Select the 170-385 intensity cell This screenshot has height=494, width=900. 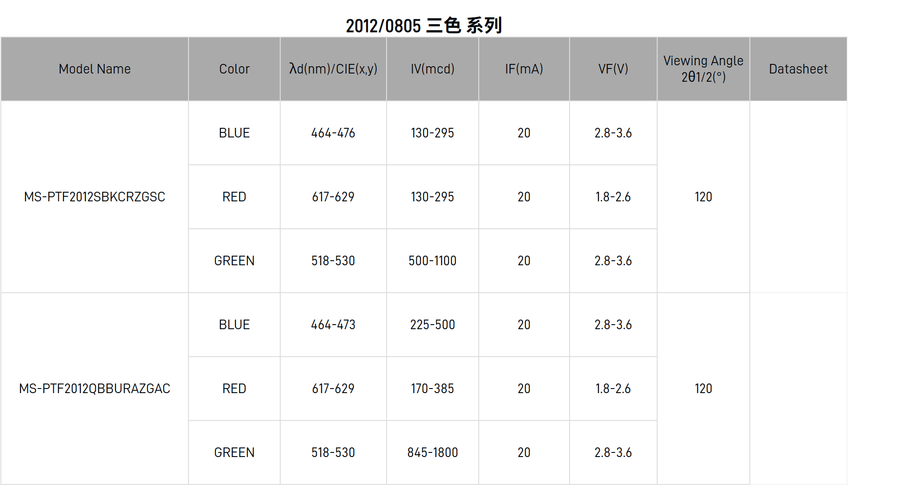(432, 389)
